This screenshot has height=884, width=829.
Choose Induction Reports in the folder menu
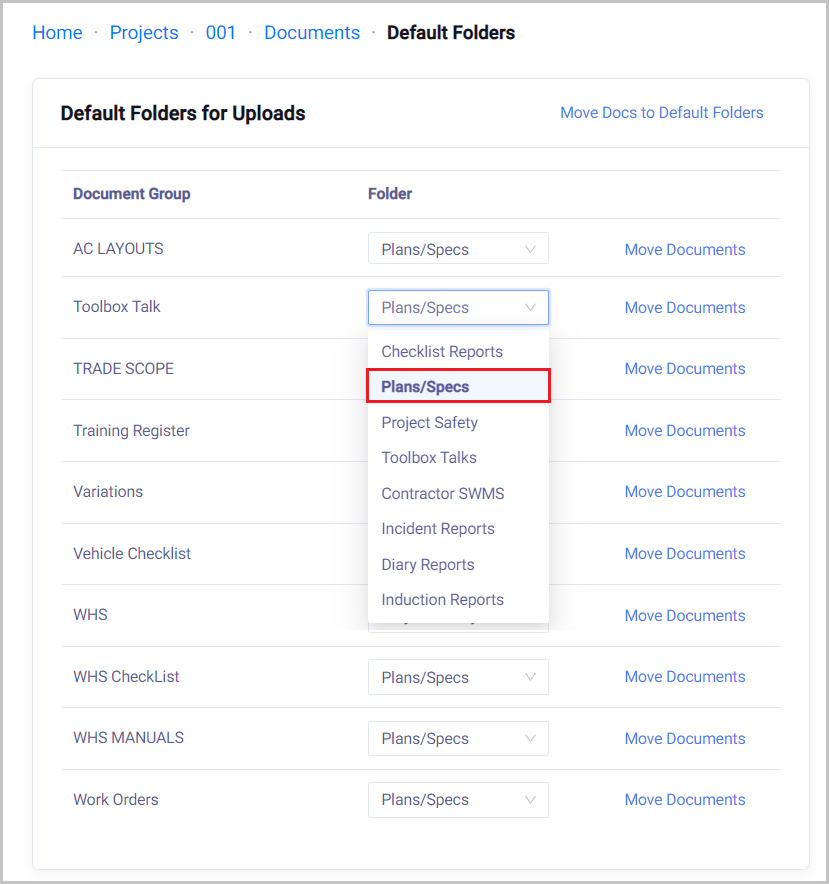tap(443, 600)
